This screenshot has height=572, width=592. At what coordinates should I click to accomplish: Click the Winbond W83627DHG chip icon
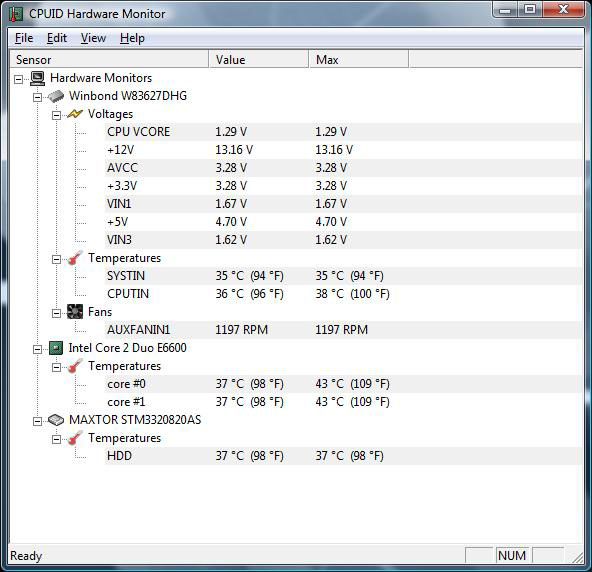pos(56,96)
